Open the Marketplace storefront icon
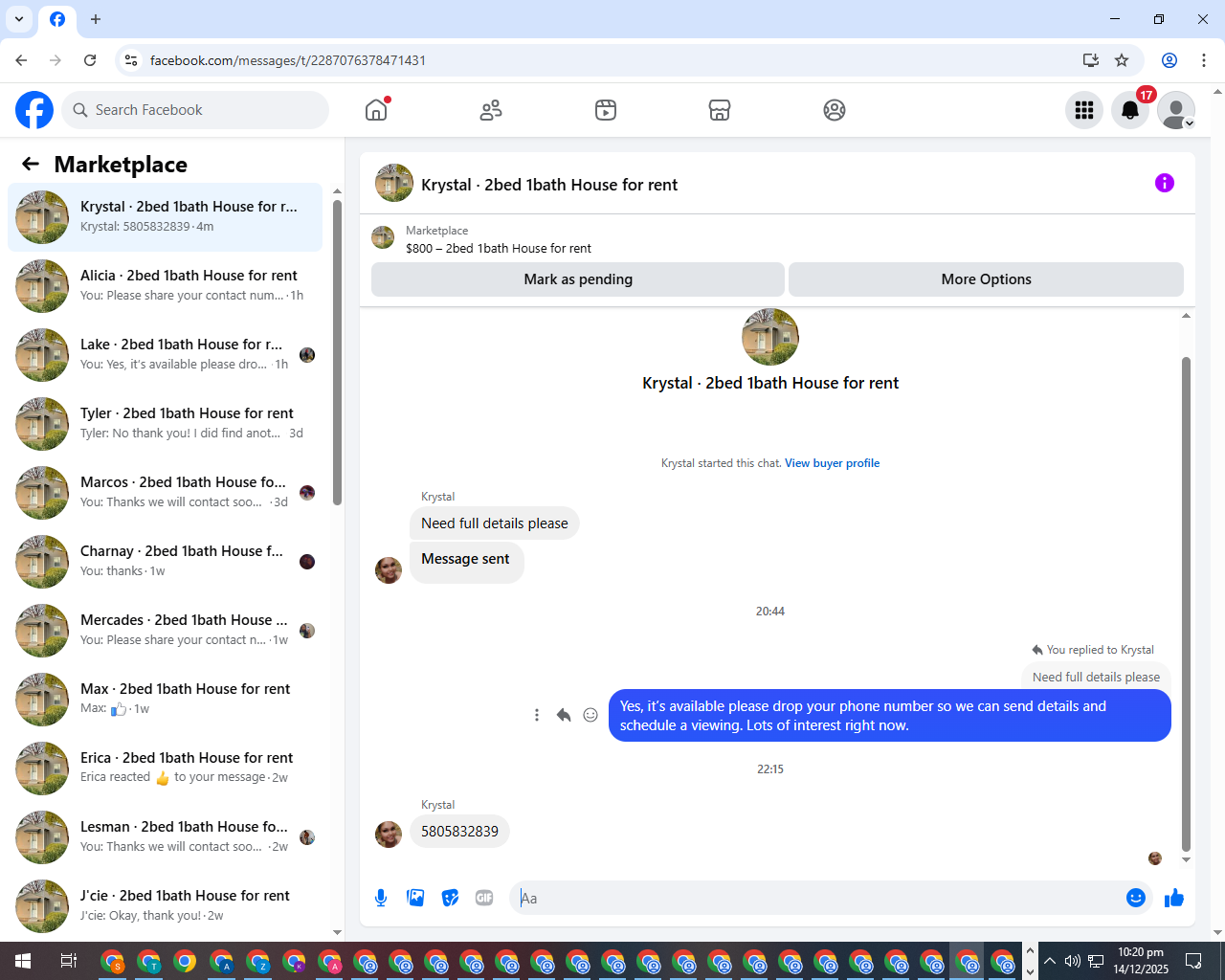 pyautogui.click(x=720, y=110)
